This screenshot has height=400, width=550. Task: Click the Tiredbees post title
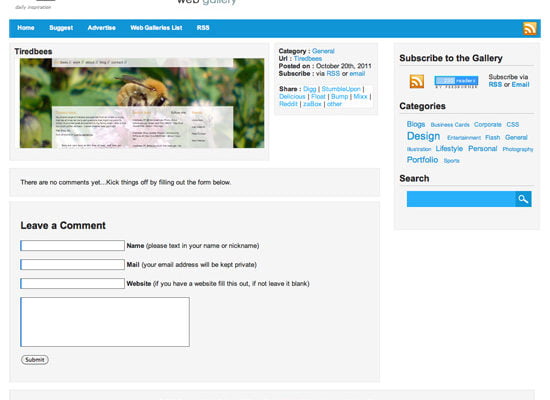pyautogui.click(x=33, y=52)
